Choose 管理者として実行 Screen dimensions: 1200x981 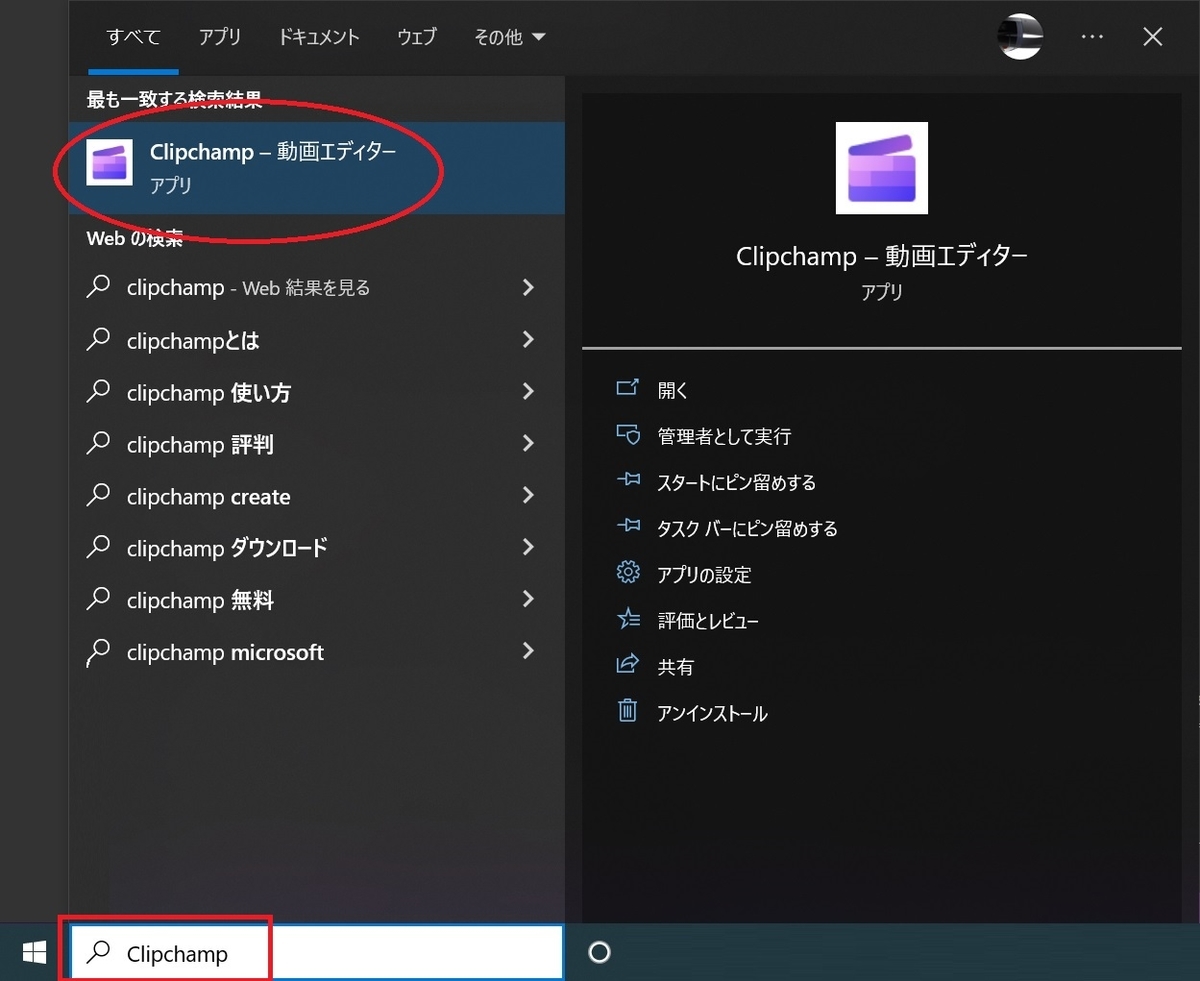(x=724, y=436)
